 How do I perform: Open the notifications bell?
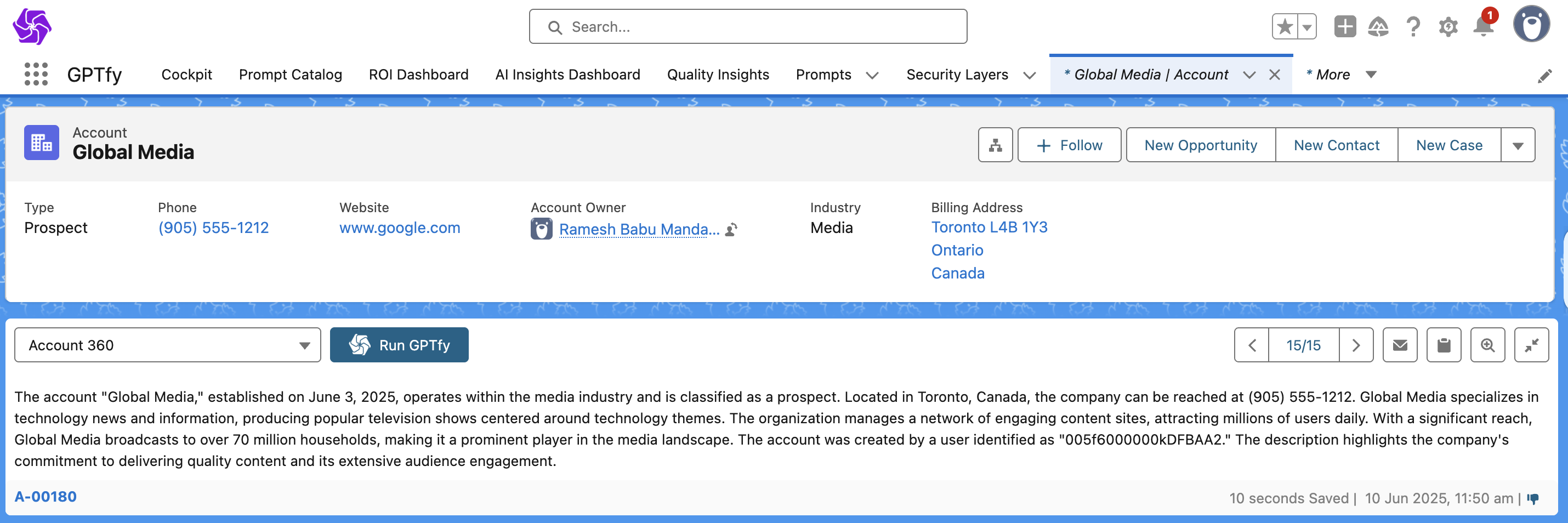1484,27
